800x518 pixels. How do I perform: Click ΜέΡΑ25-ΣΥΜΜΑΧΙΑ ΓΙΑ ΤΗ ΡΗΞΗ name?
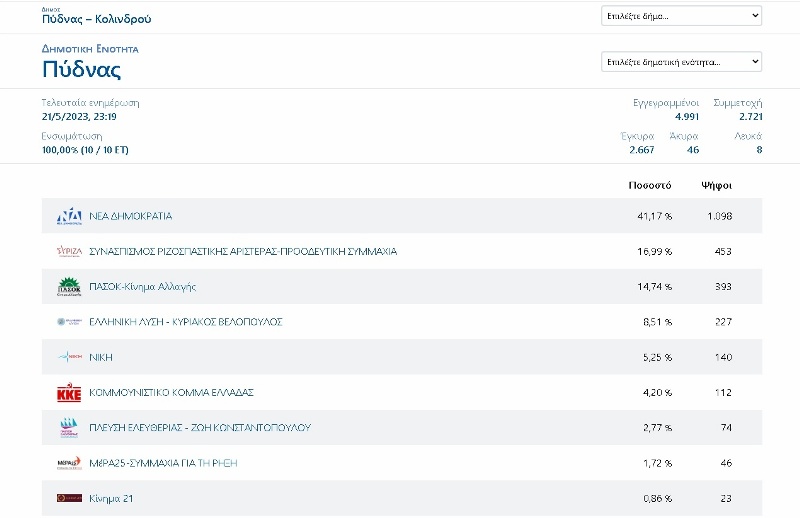(x=163, y=463)
